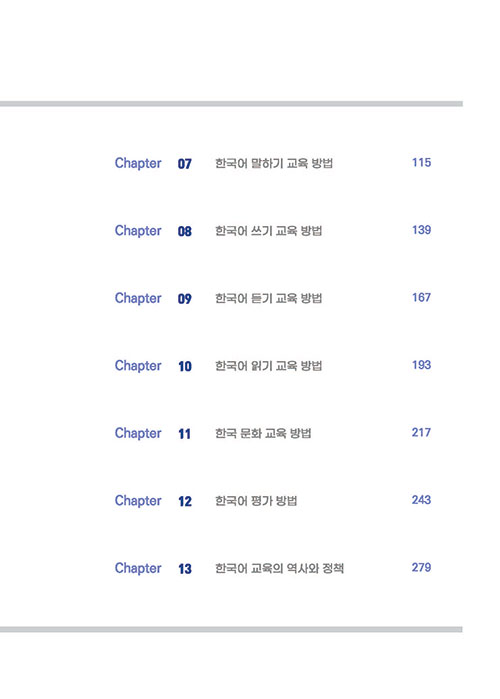
Task: Open the title 한국어 쓰기 교육 방법
Action: click(268, 231)
